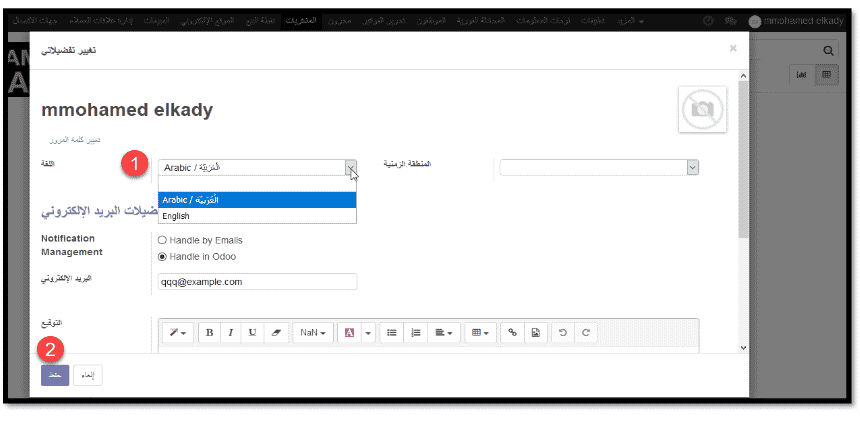Open paragraph alignment dropdown
The height and width of the screenshot is (421, 860).
click(443, 333)
